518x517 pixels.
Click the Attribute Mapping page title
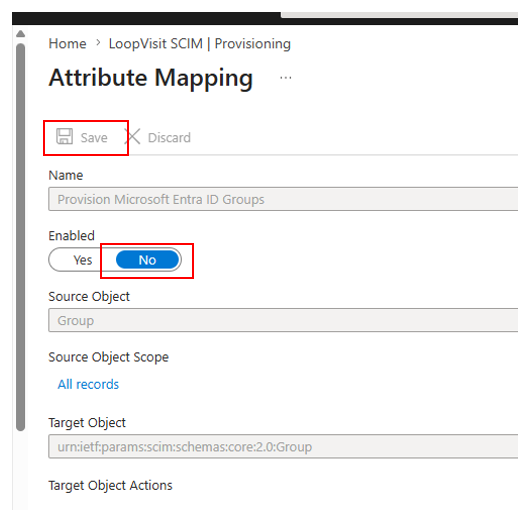tap(151, 78)
